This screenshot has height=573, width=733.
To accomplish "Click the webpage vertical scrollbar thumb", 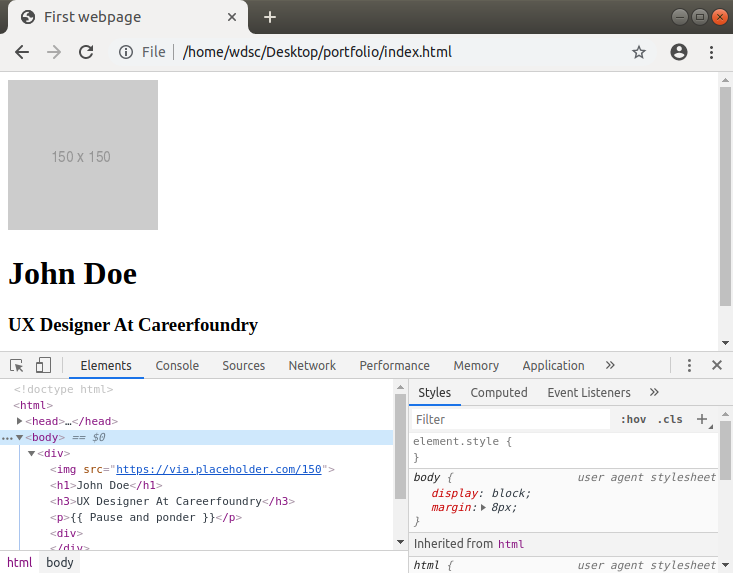I will coord(725,196).
